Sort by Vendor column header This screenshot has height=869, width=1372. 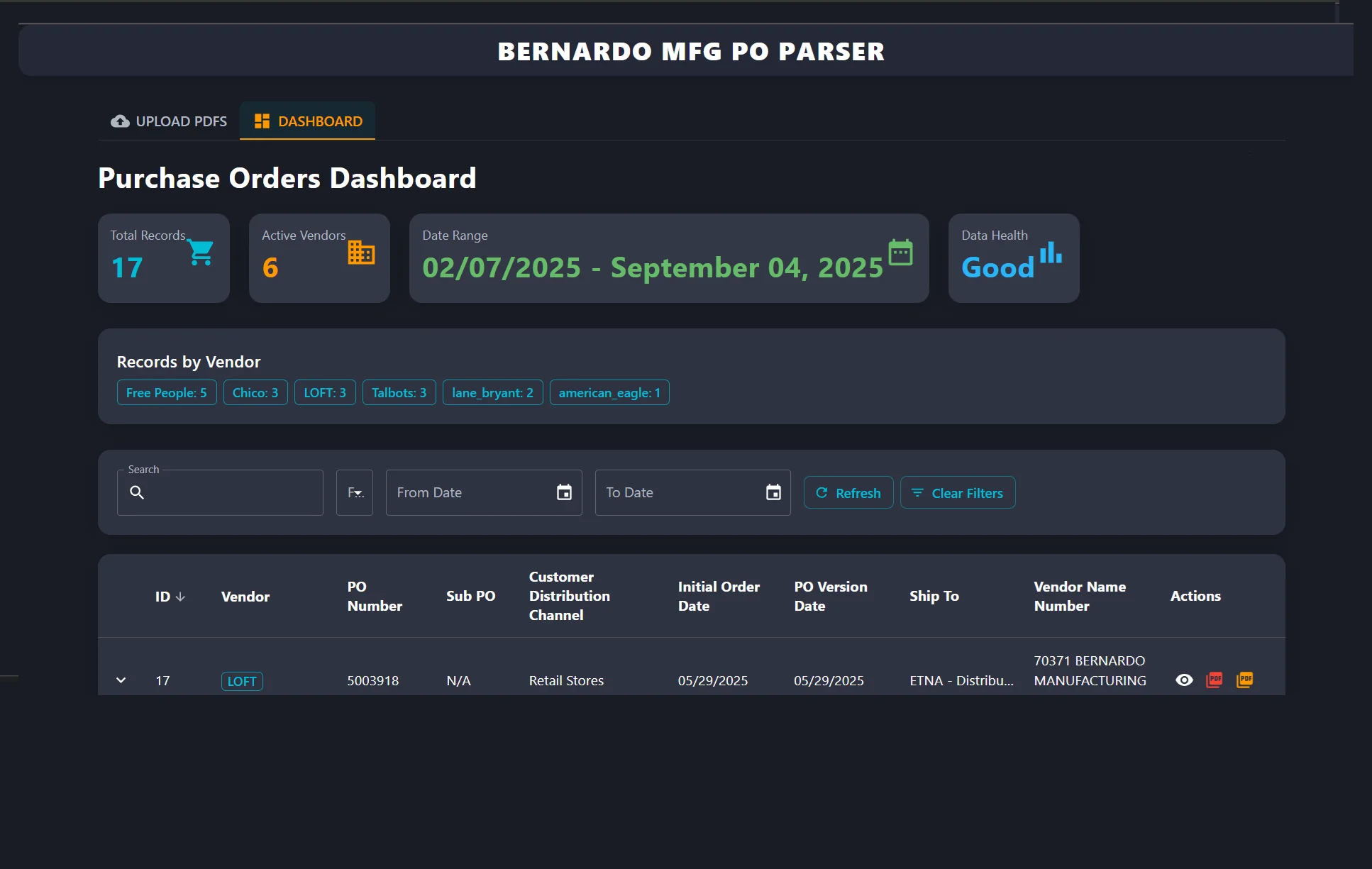[245, 597]
